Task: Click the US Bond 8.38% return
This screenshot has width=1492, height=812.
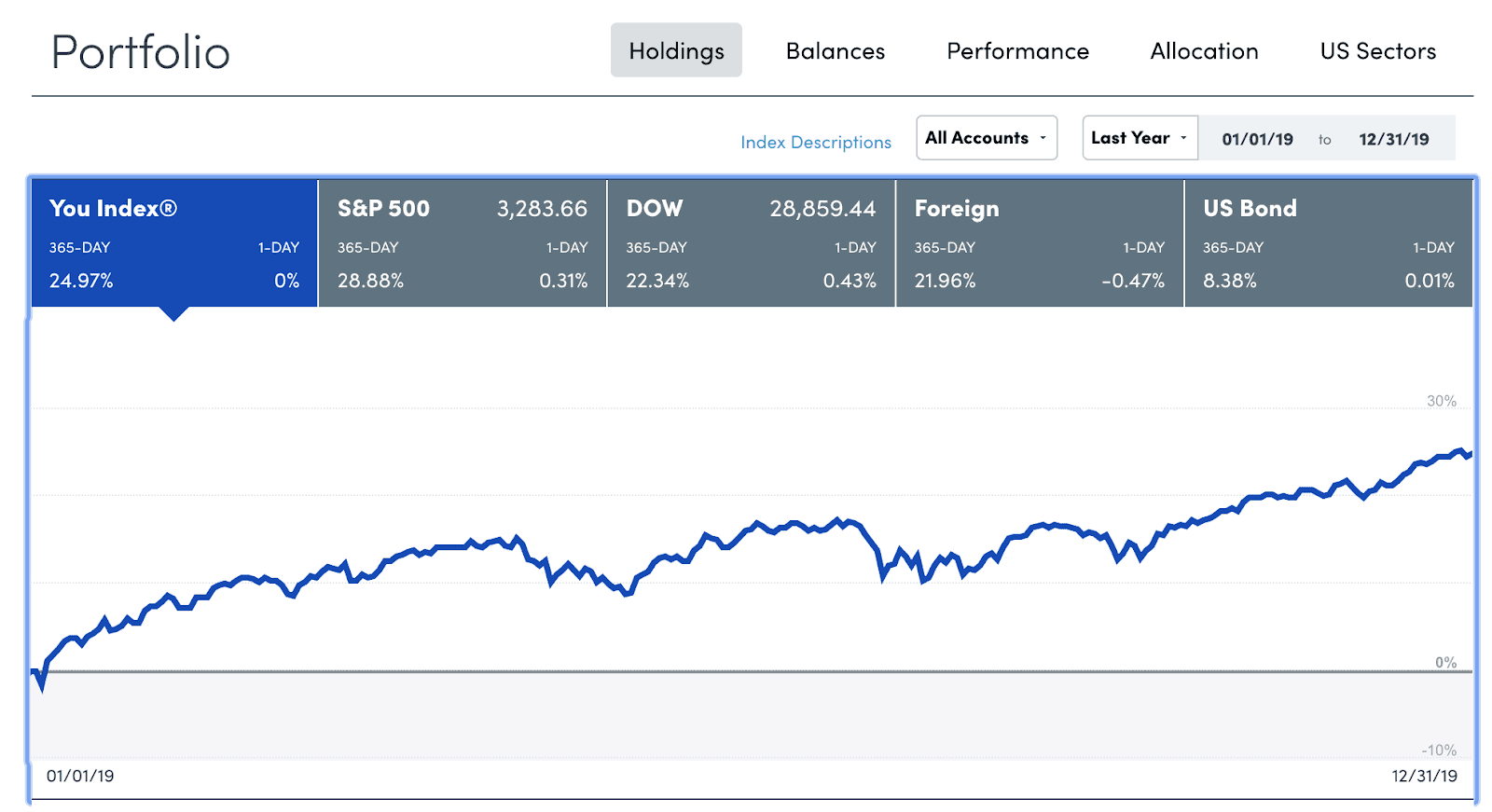Action: (1229, 281)
